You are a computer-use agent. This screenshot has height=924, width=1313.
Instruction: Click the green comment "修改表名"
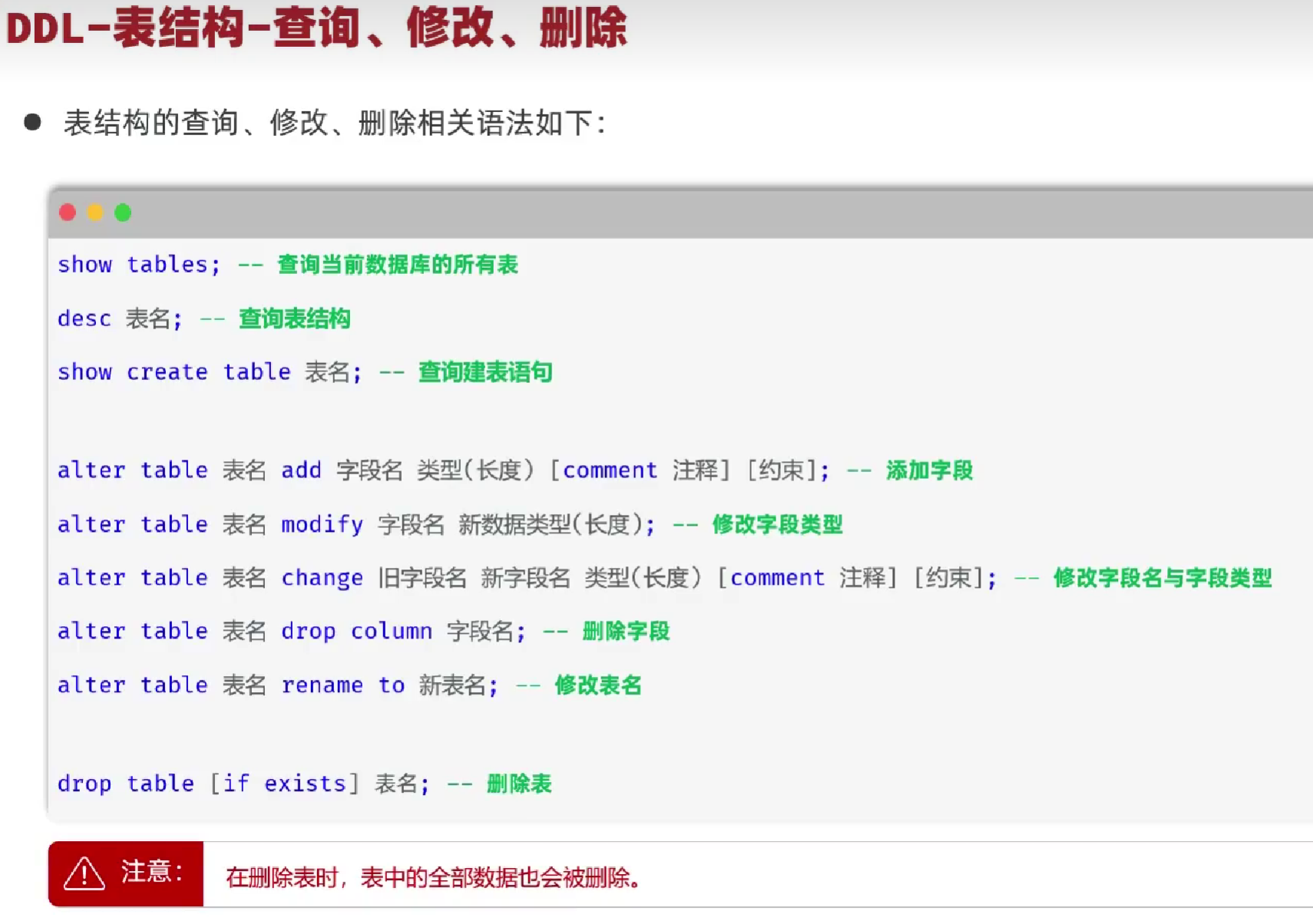point(598,685)
